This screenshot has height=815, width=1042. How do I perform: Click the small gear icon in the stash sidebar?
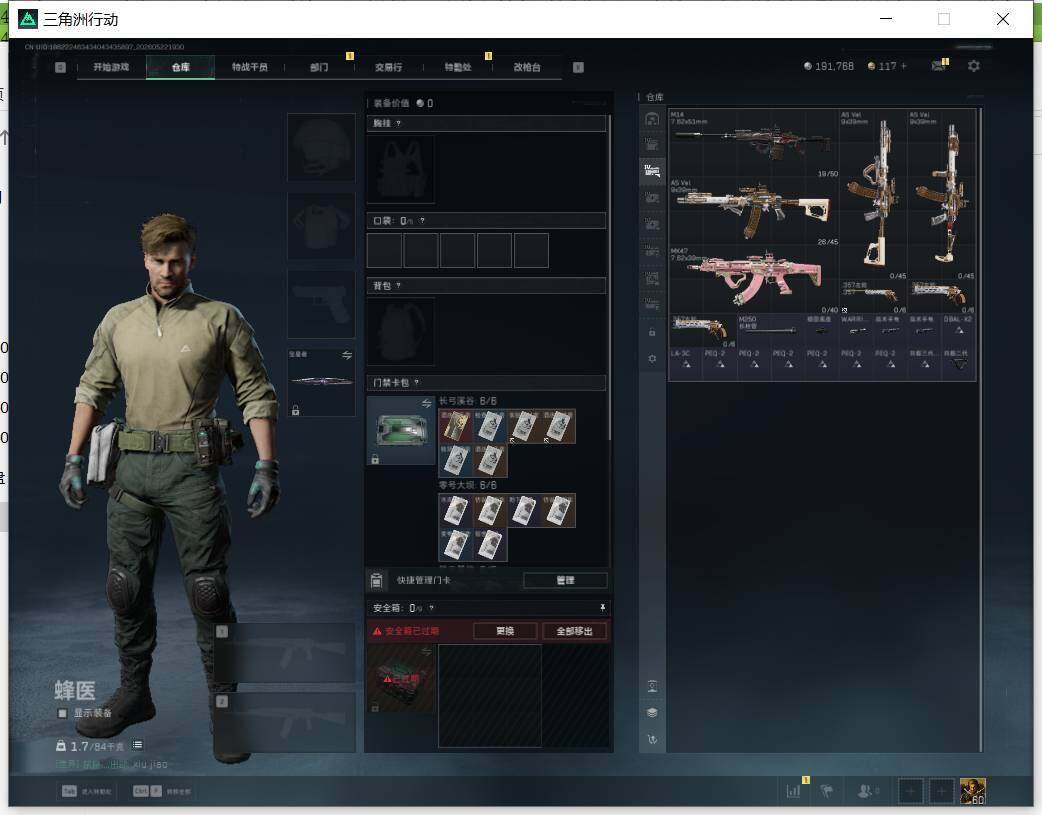pyautogui.click(x=652, y=358)
